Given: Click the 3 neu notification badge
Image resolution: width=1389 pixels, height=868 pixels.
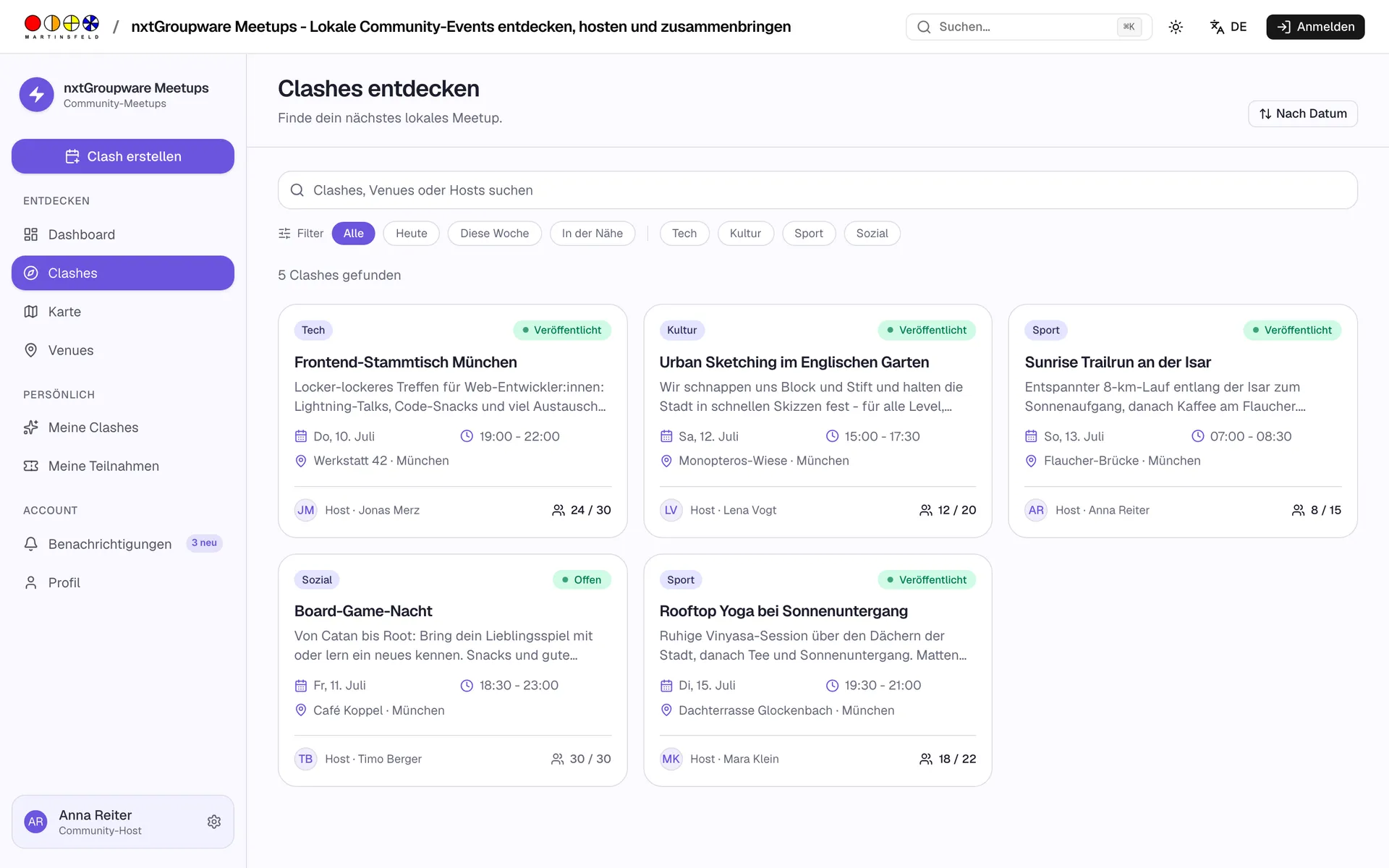Looking at the screenshot, I should 204,543.
